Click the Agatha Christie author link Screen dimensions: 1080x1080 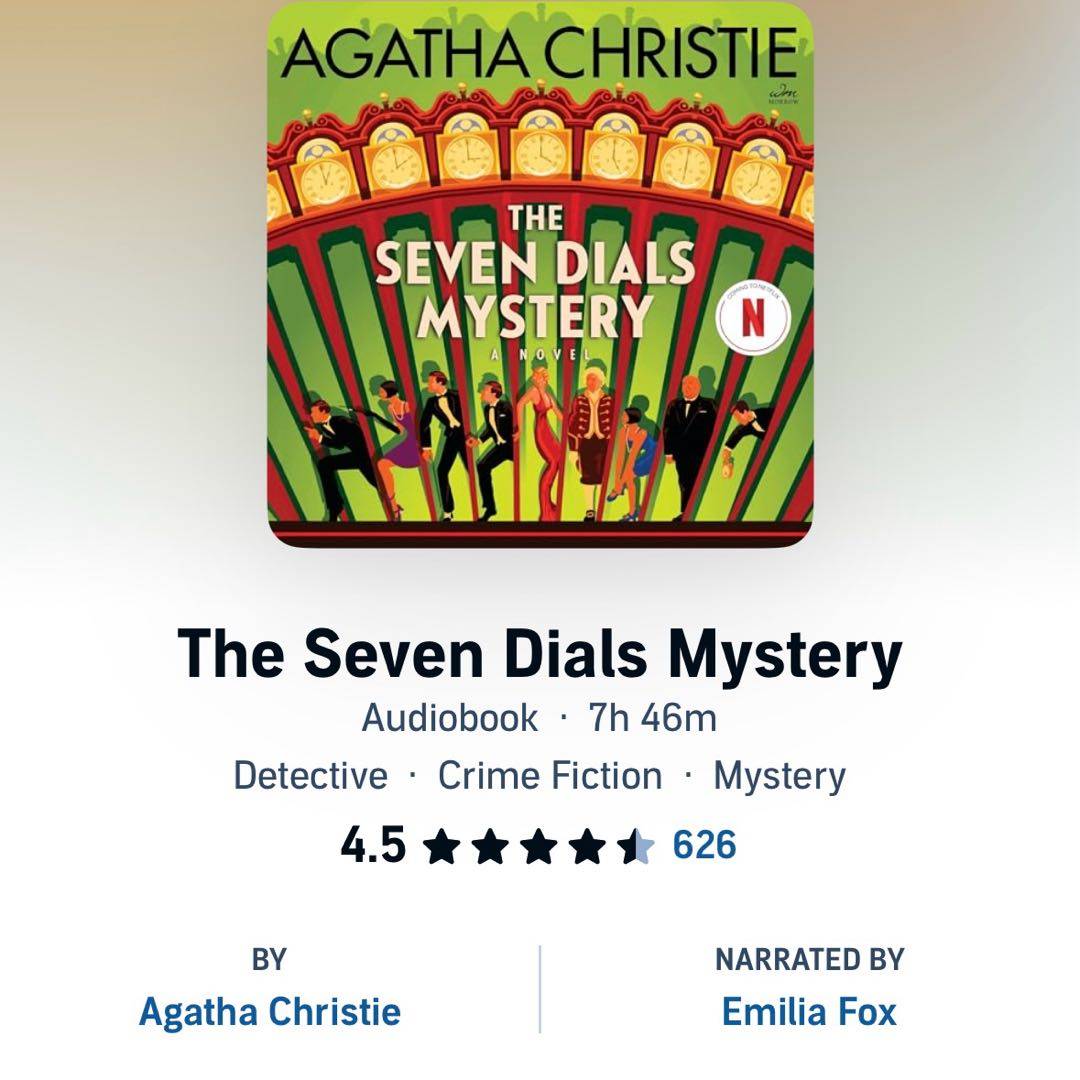pos(270,1012)
